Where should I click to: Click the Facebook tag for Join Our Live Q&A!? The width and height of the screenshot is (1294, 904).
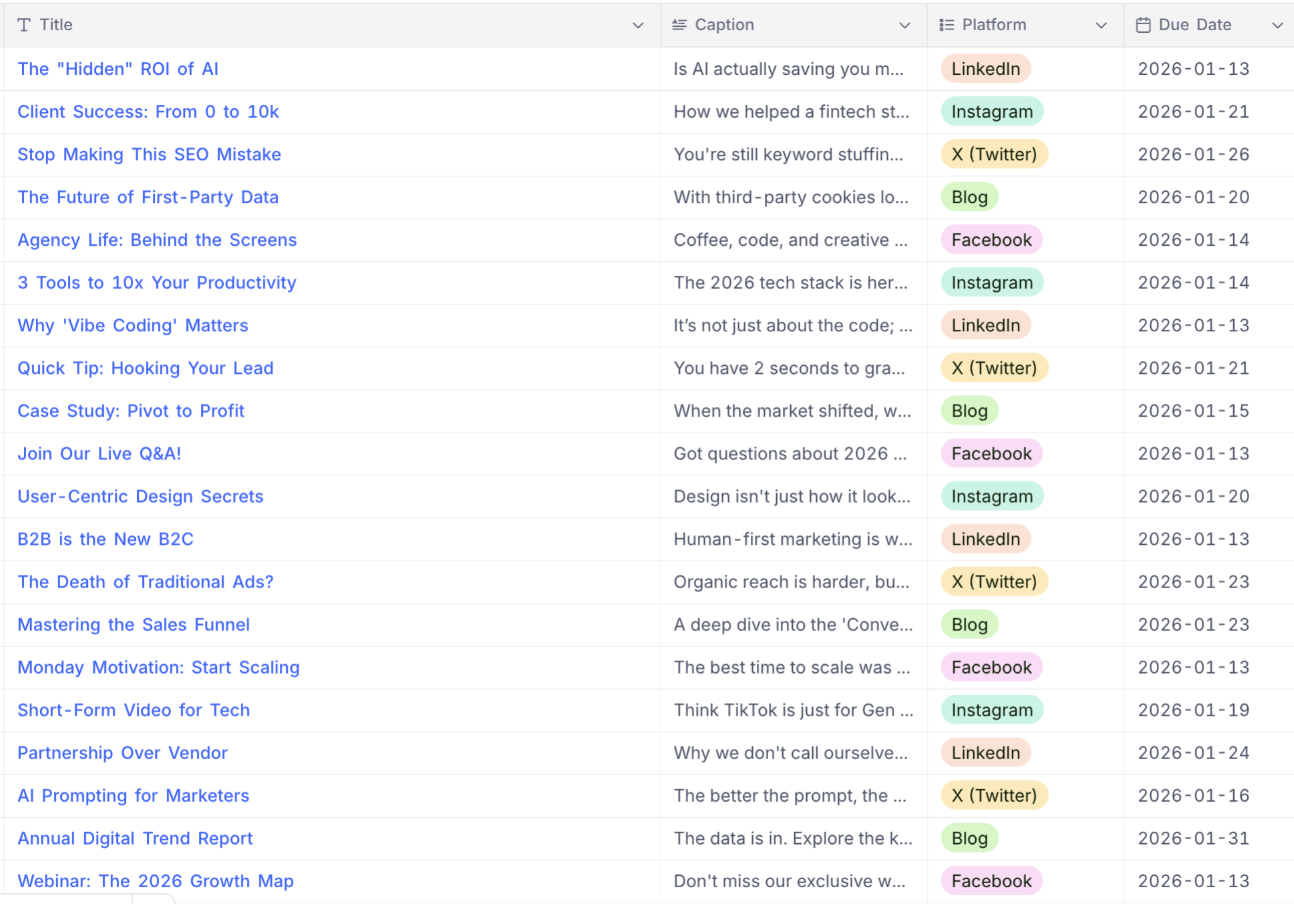tap(991, 454)
